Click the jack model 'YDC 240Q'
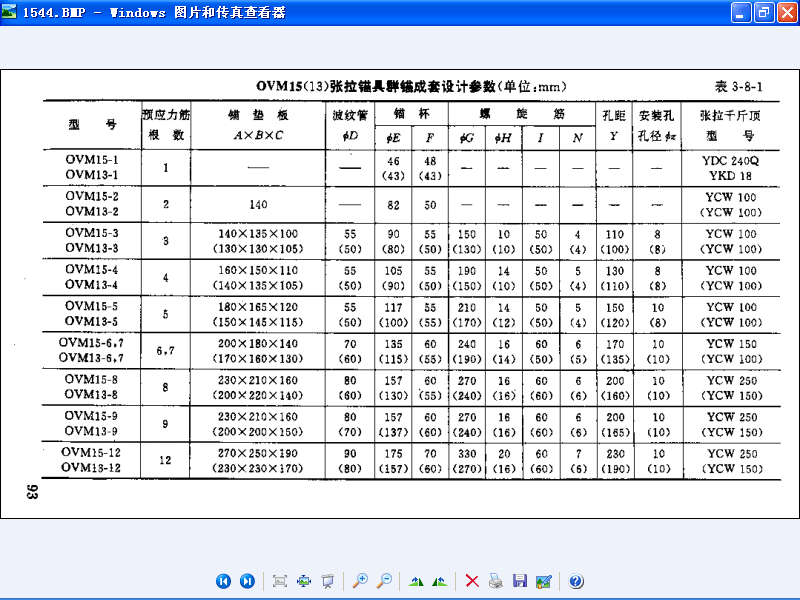The image size is (800, 600). click(x=731, y=161)
